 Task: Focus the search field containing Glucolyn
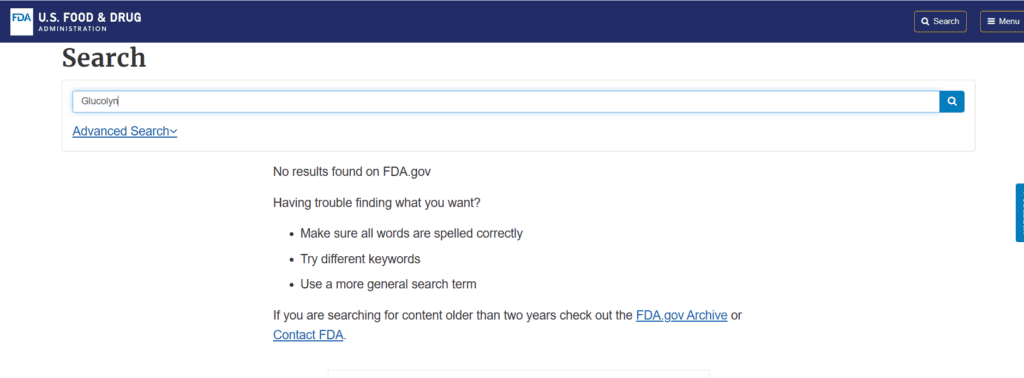(505, 101)
